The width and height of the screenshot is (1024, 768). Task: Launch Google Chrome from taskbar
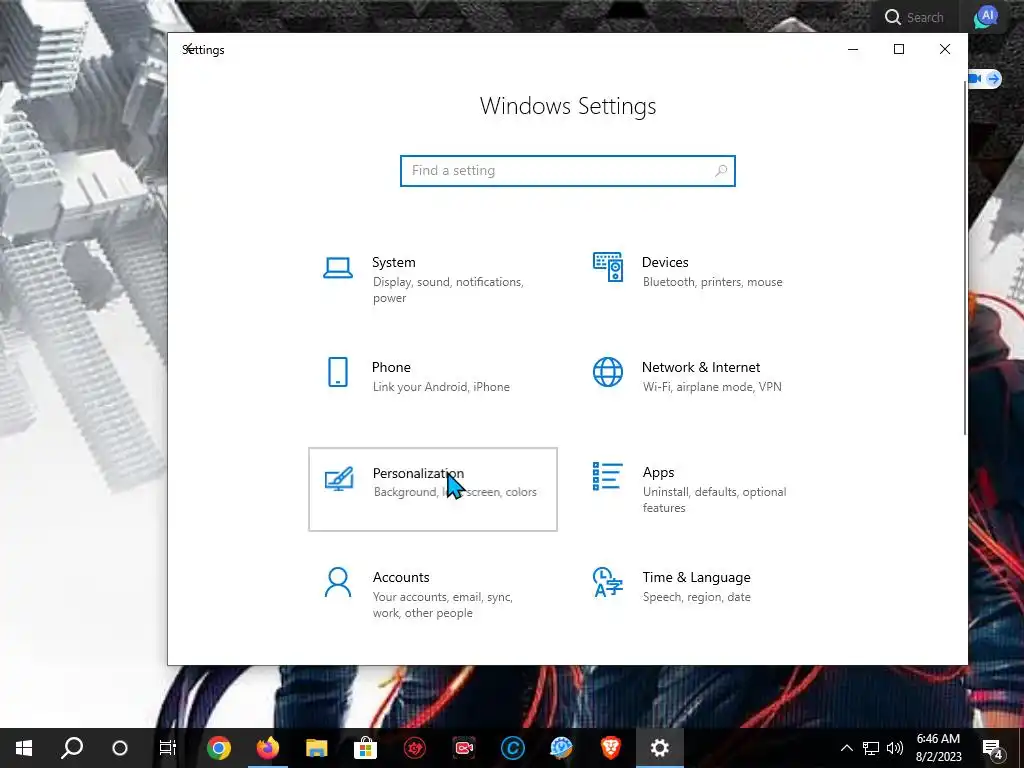(219, 748)
